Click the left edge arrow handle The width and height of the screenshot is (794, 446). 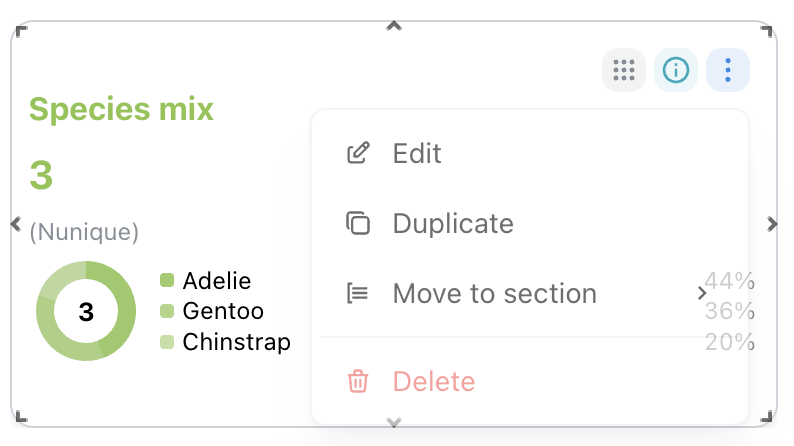16,223
